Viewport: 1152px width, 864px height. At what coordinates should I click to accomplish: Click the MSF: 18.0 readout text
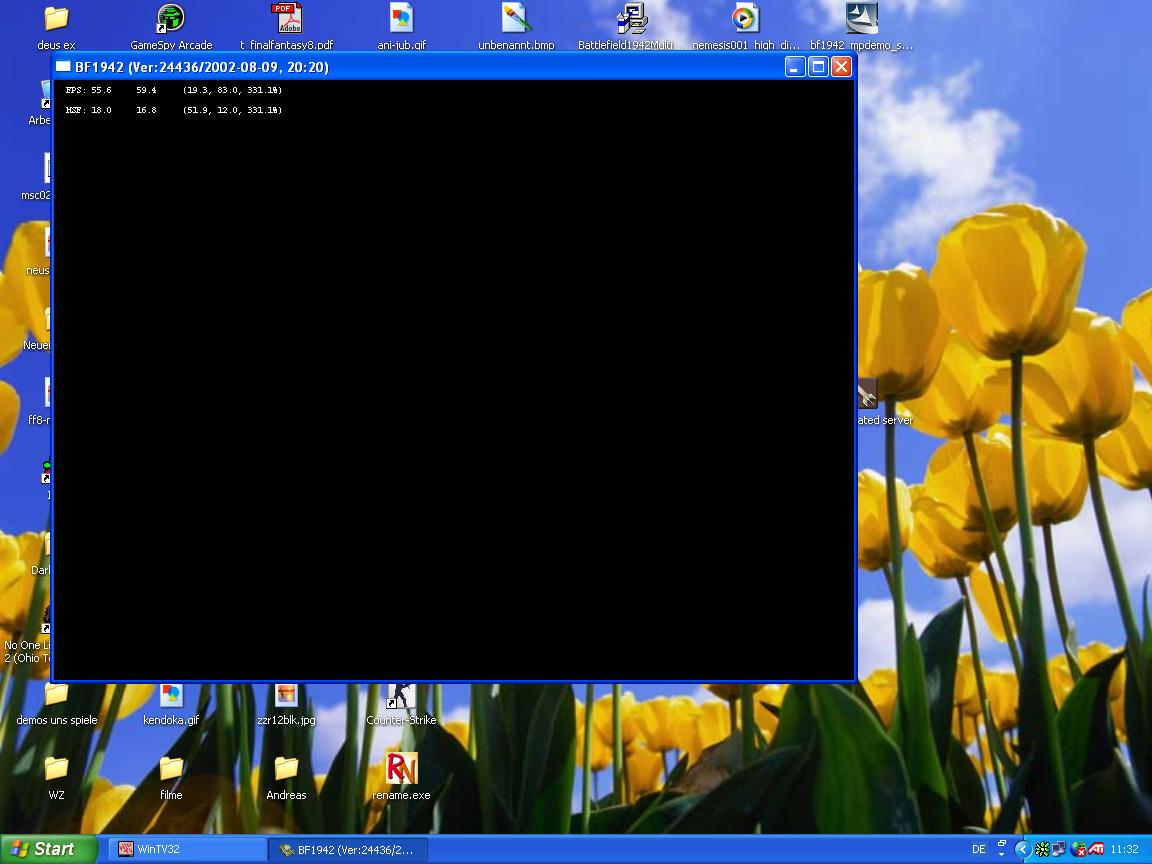88,109
